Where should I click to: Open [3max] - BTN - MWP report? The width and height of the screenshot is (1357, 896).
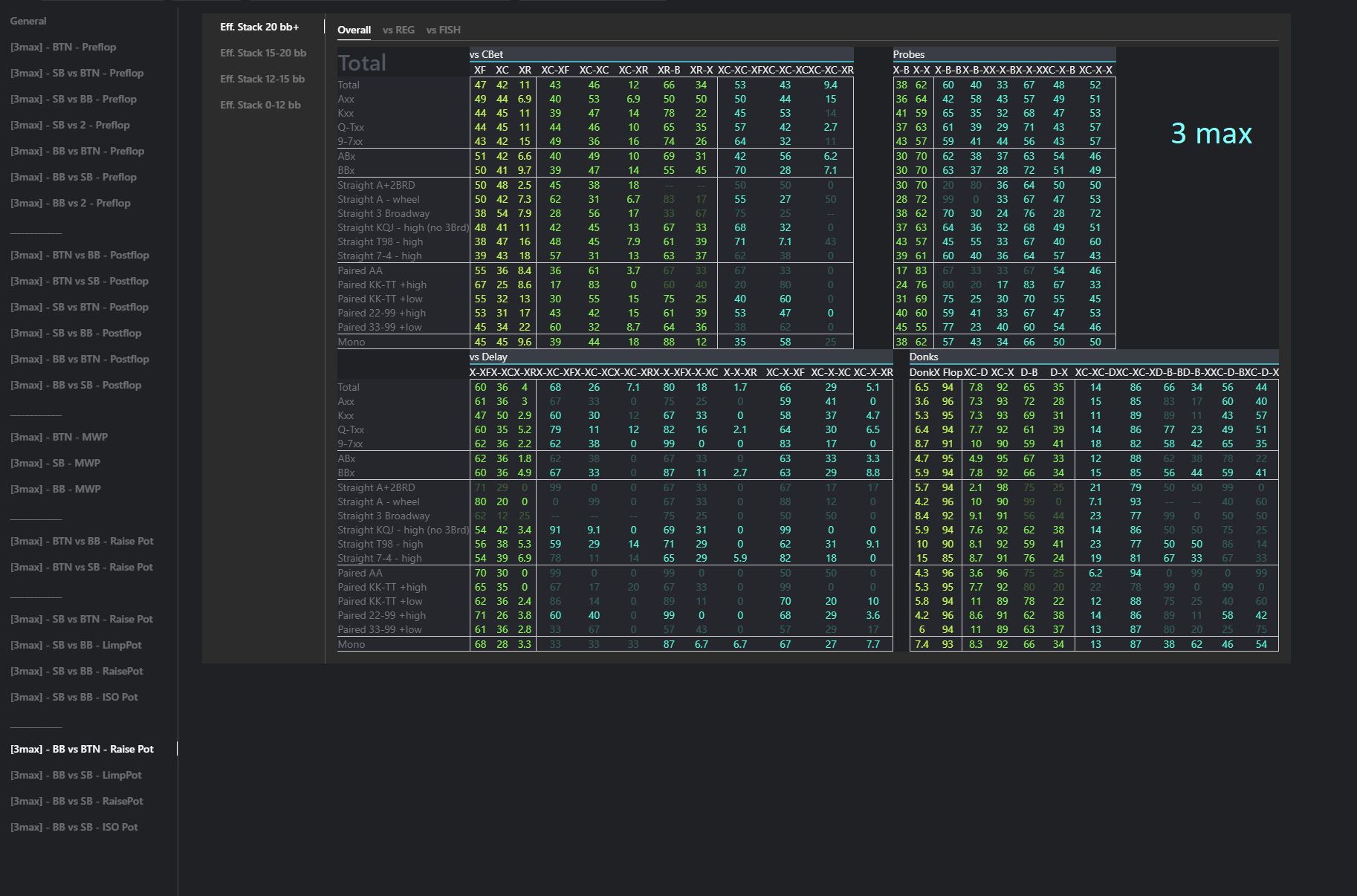tap(59, 437)
